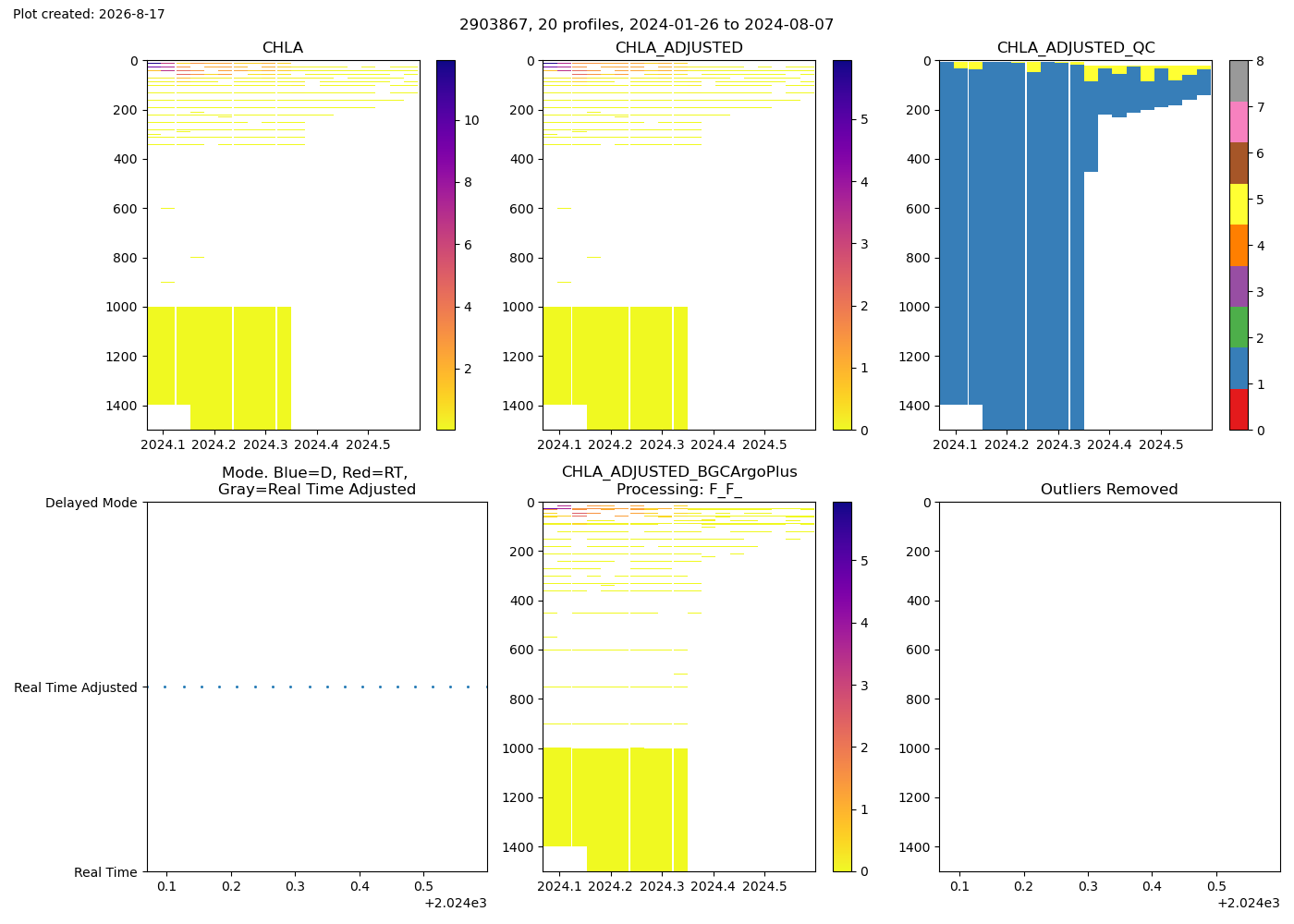
Task: Pick the brown segment of QC colorbar
Action: pos(1239,164)
